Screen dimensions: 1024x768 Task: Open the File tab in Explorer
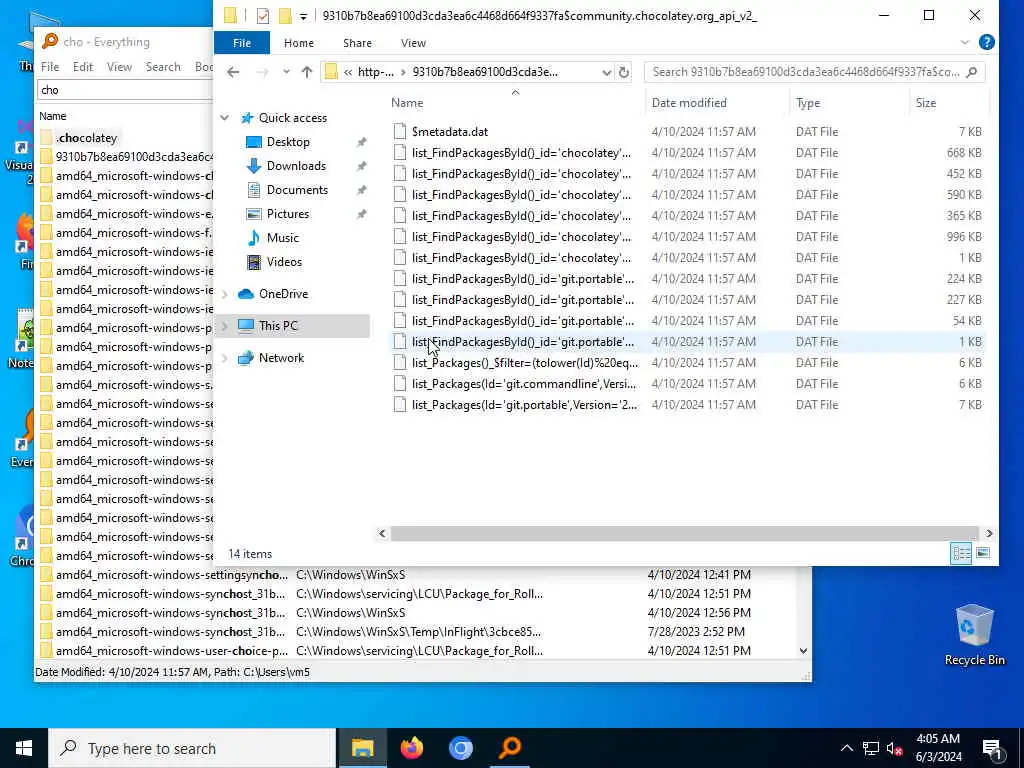click(x=242, y=42)
